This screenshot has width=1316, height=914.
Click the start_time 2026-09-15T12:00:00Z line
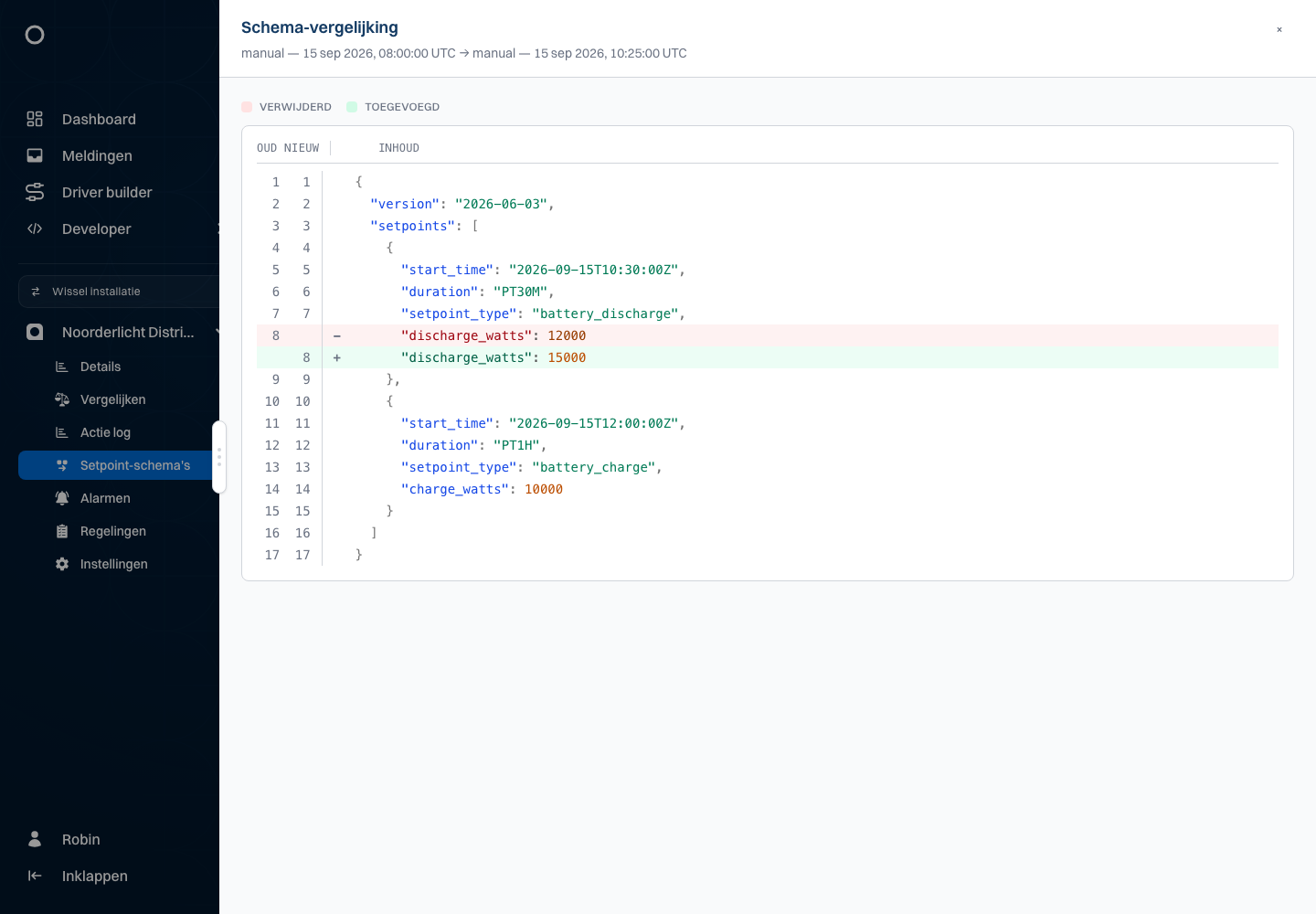click(x=768, y=423)
